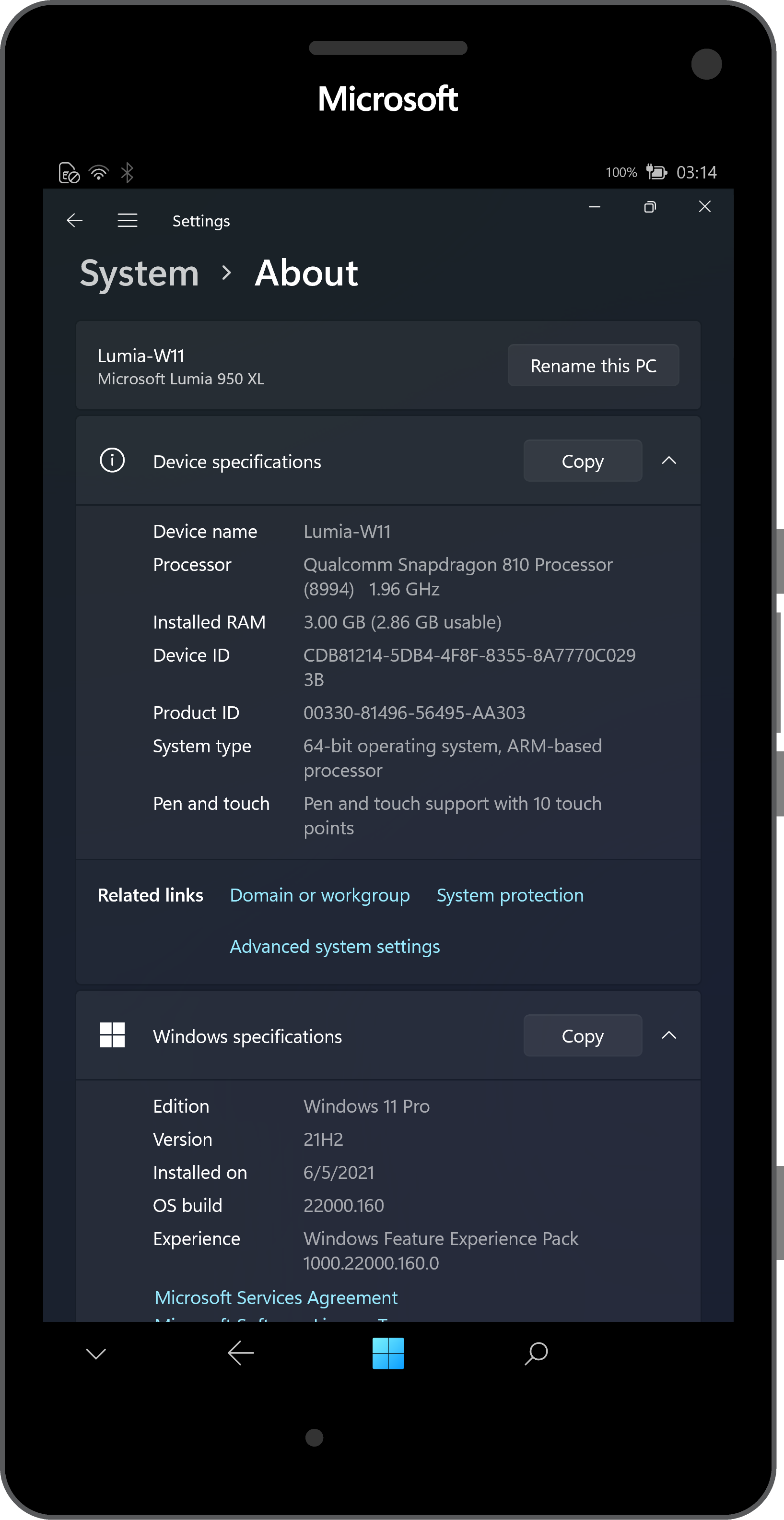
Task: Close the Settings window
Action: (704, 206)
